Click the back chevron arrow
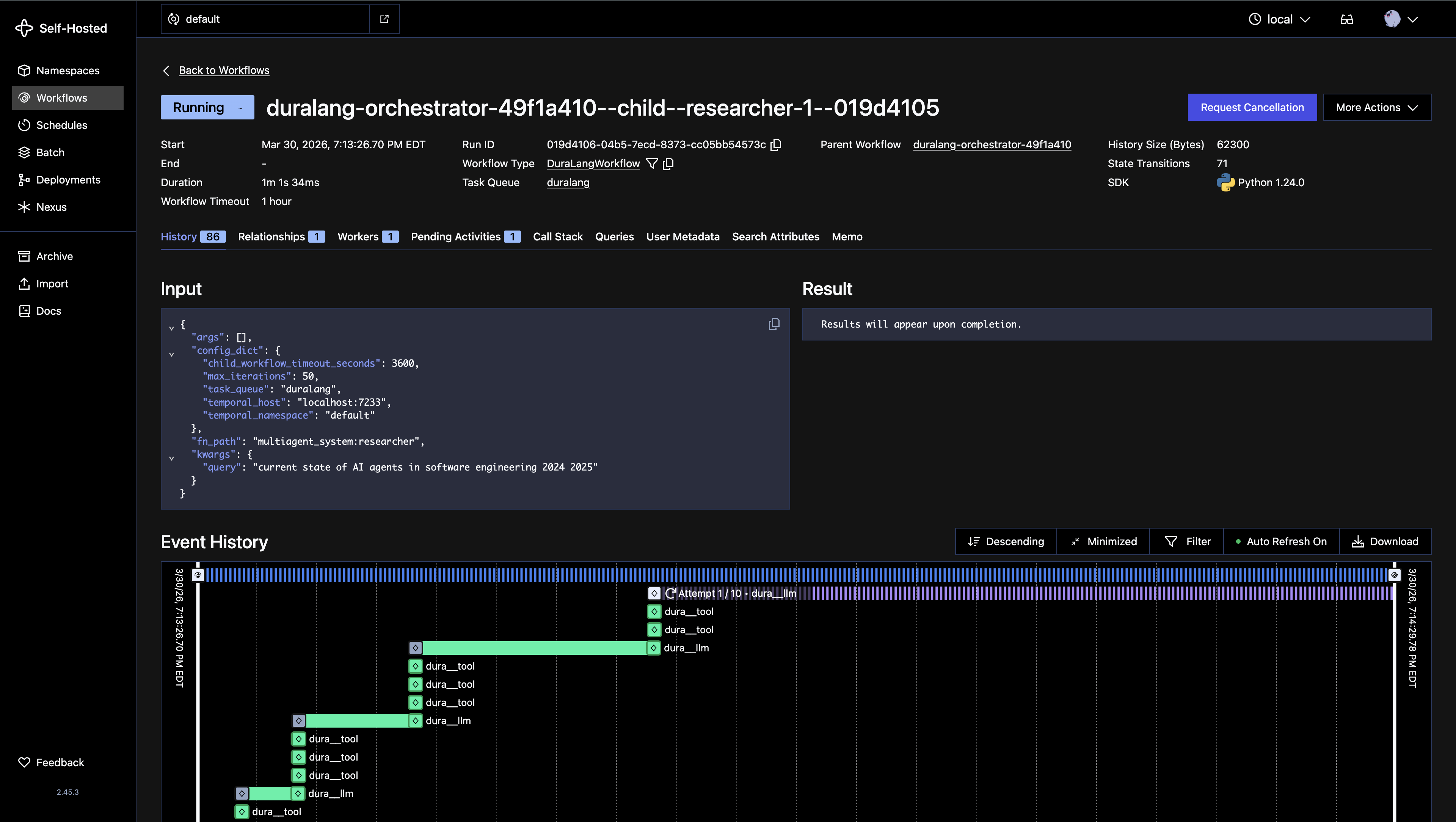Viewport: 1456px width, 822px height. click(166, 70)
